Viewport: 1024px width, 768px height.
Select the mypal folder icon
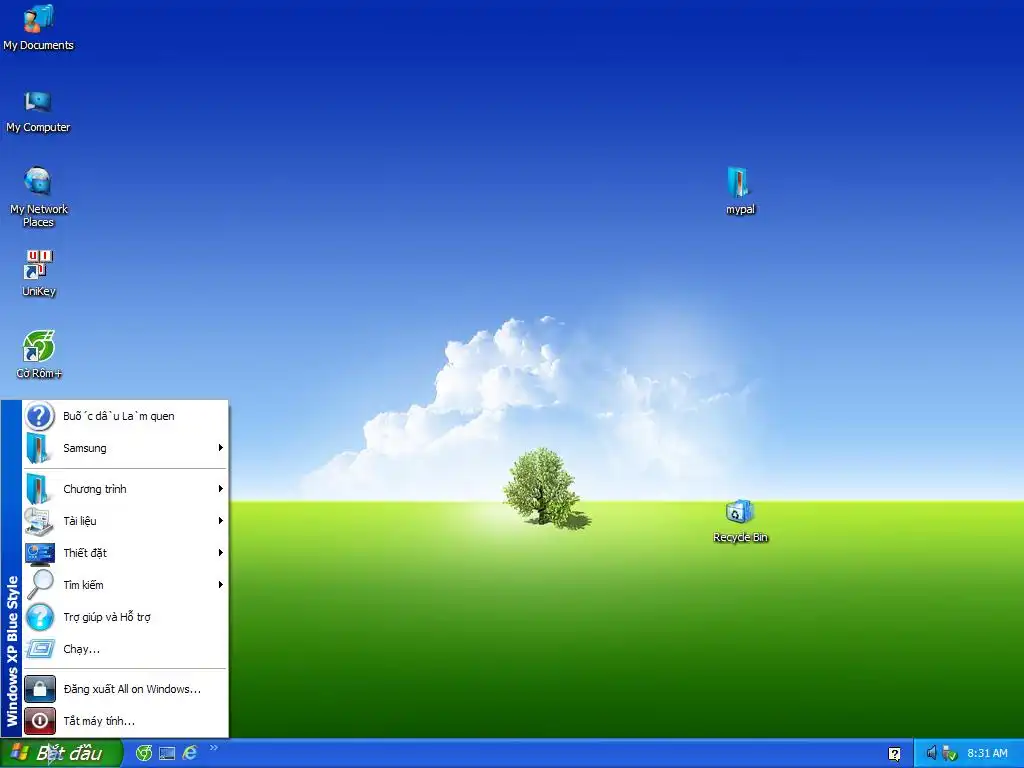pyautogui.click(x=740, y=190)
